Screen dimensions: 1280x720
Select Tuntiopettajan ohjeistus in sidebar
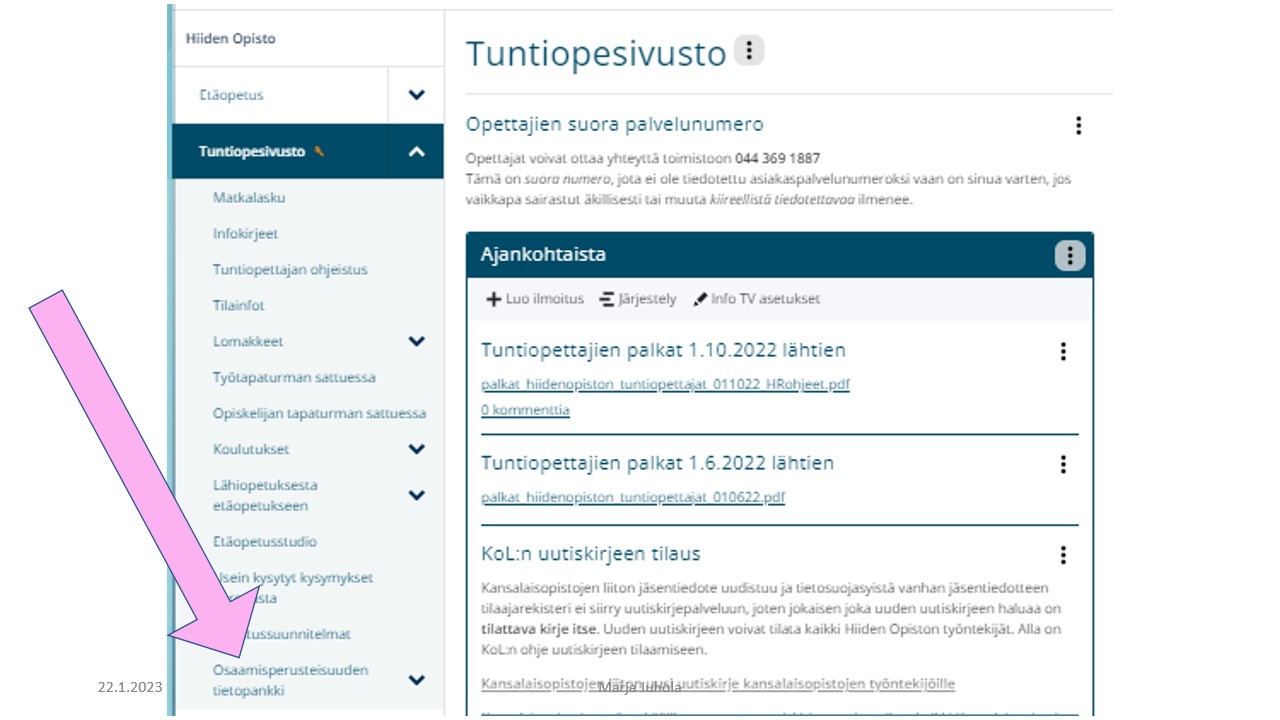[290, 270]
